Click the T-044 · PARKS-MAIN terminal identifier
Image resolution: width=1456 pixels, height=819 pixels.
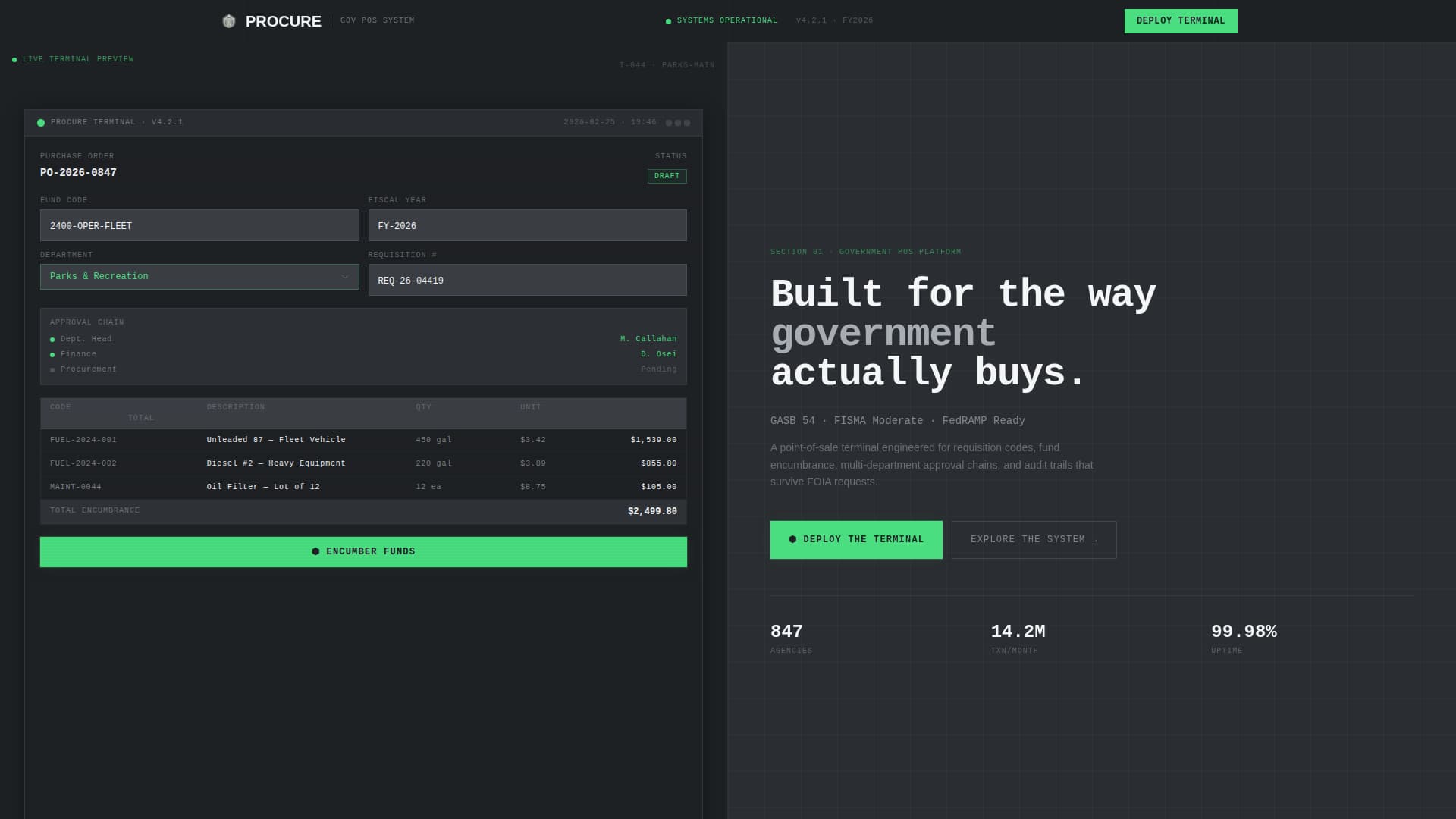[x=667, y=65]
